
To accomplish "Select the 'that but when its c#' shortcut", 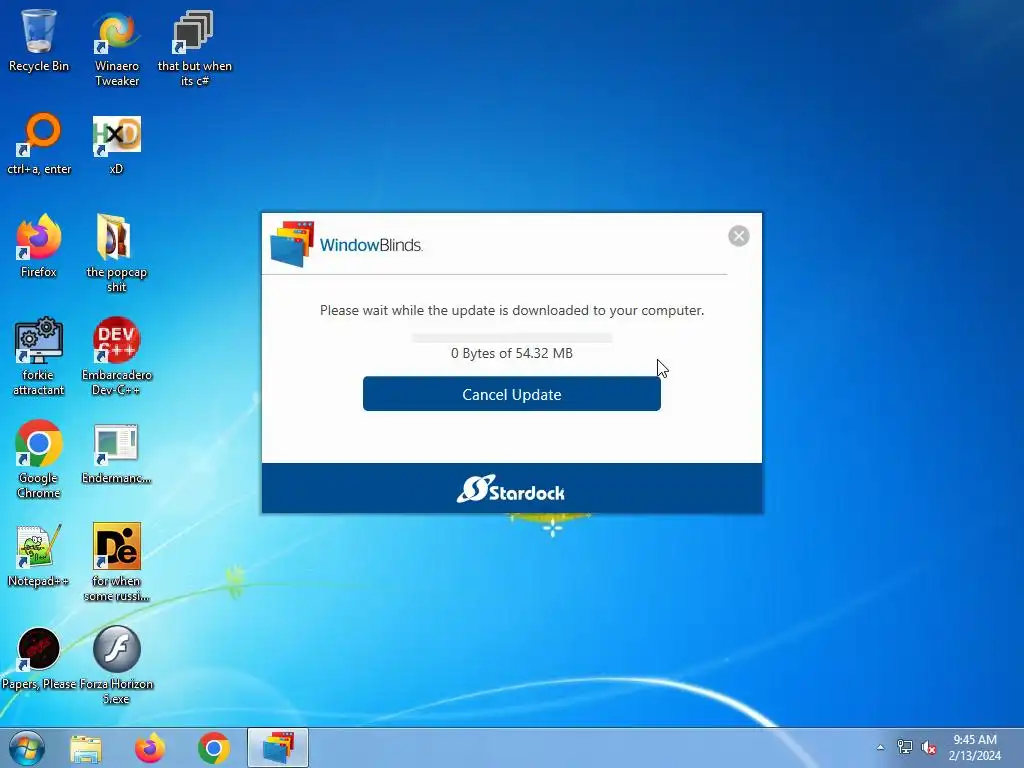I will pos(195,49).
